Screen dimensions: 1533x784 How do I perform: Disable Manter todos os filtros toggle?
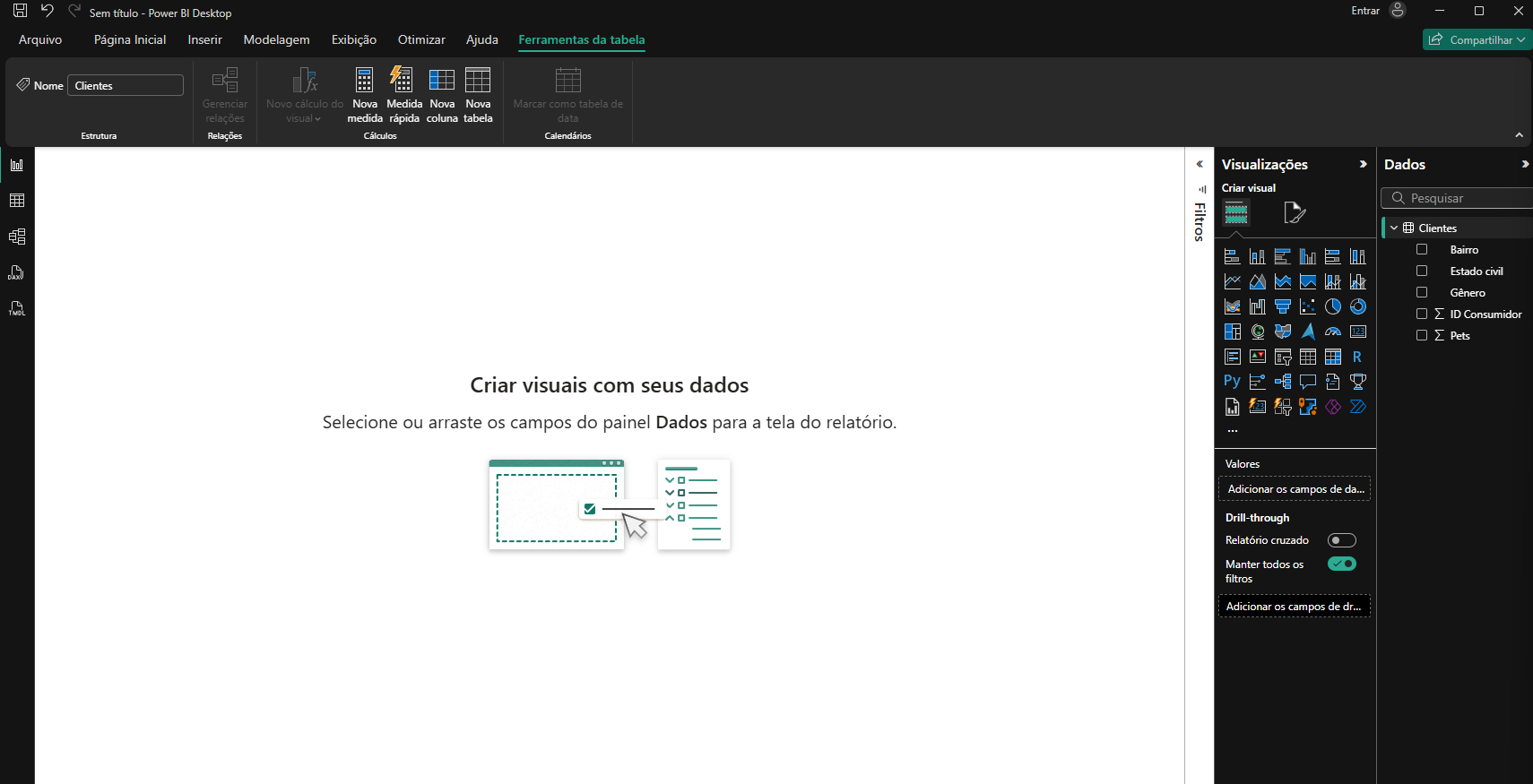pos(1342,564)
